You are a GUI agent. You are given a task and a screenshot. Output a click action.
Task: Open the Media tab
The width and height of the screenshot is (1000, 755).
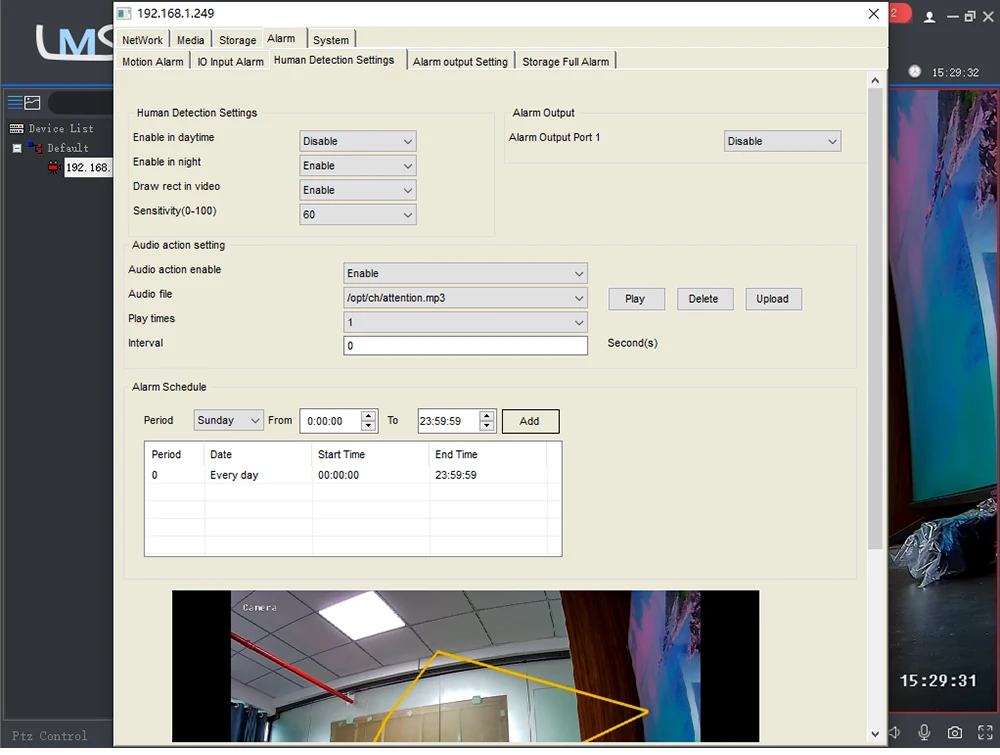[191, 40]
